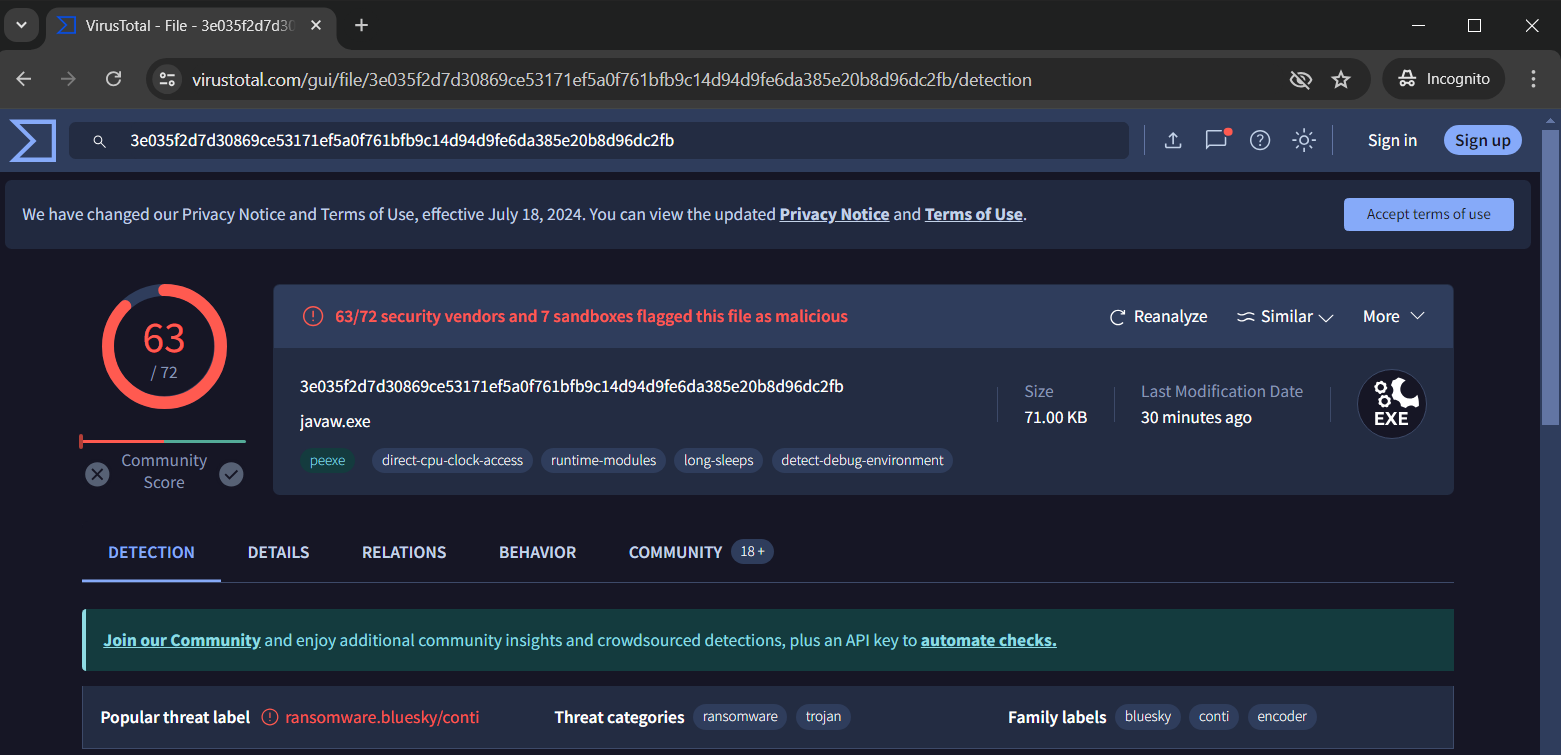Image resolution: width=1561 pixels, height=755 pixels.
Task: Open the tab search dropdown arrow
Action: pos(21,25)
